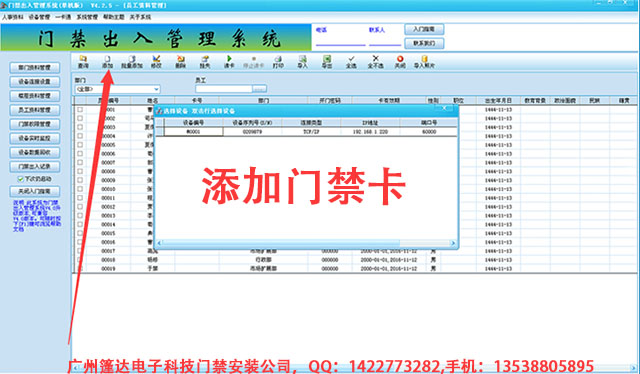
Task: Tick the checkbox for employee row 00005
Action: [80, 145]
